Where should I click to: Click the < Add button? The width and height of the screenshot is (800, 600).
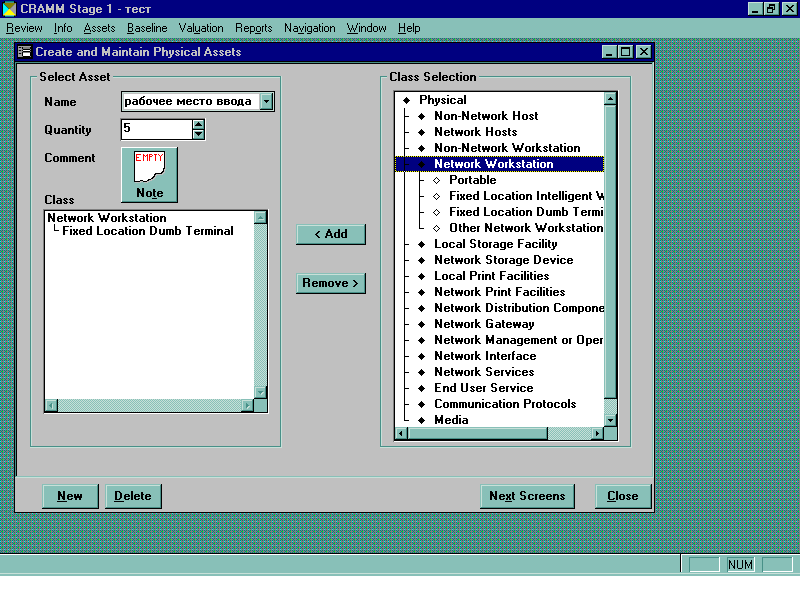pyautogui.click(x=331, y=234)
